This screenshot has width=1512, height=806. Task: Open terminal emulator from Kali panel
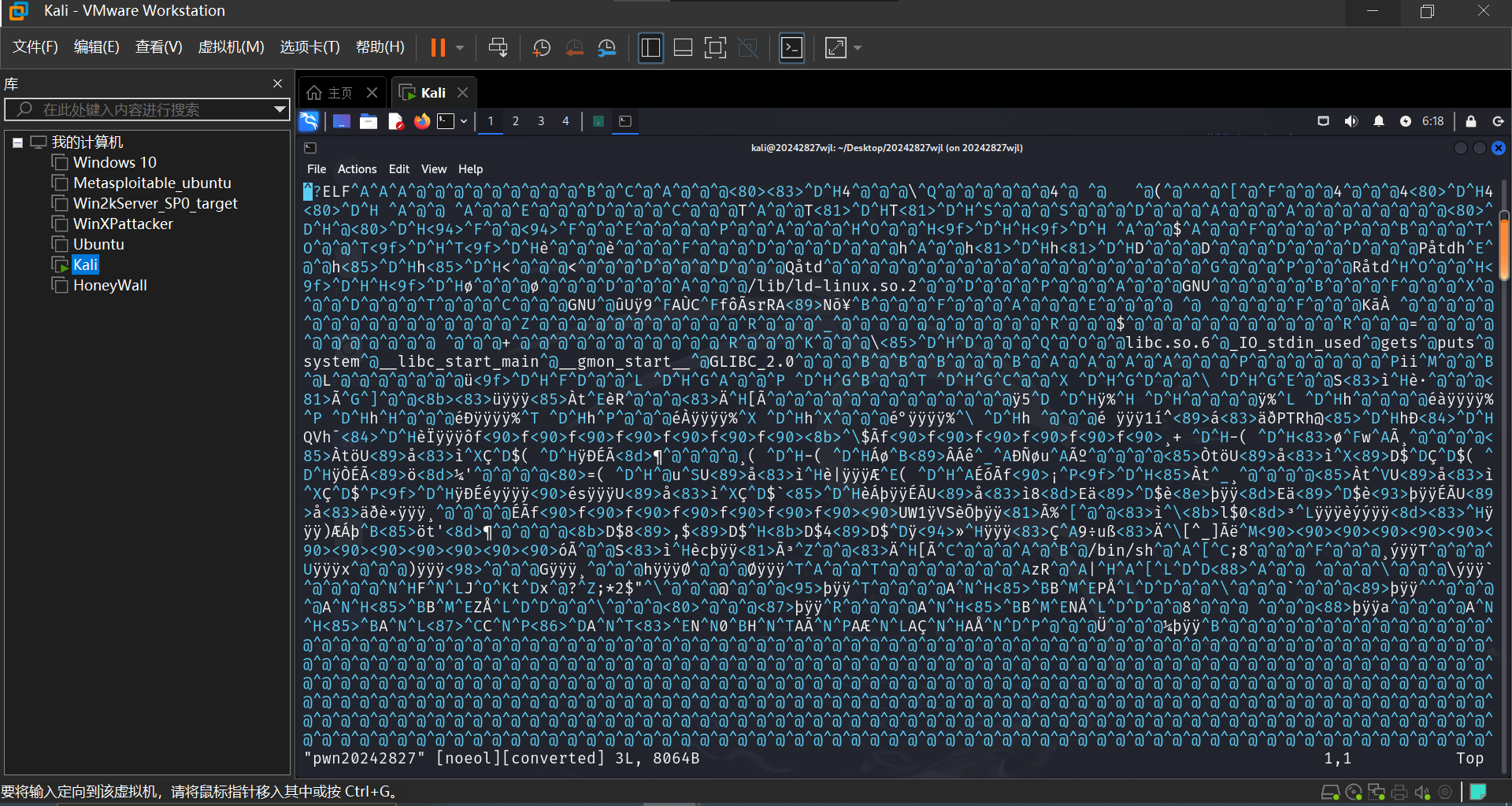(447, 121)
